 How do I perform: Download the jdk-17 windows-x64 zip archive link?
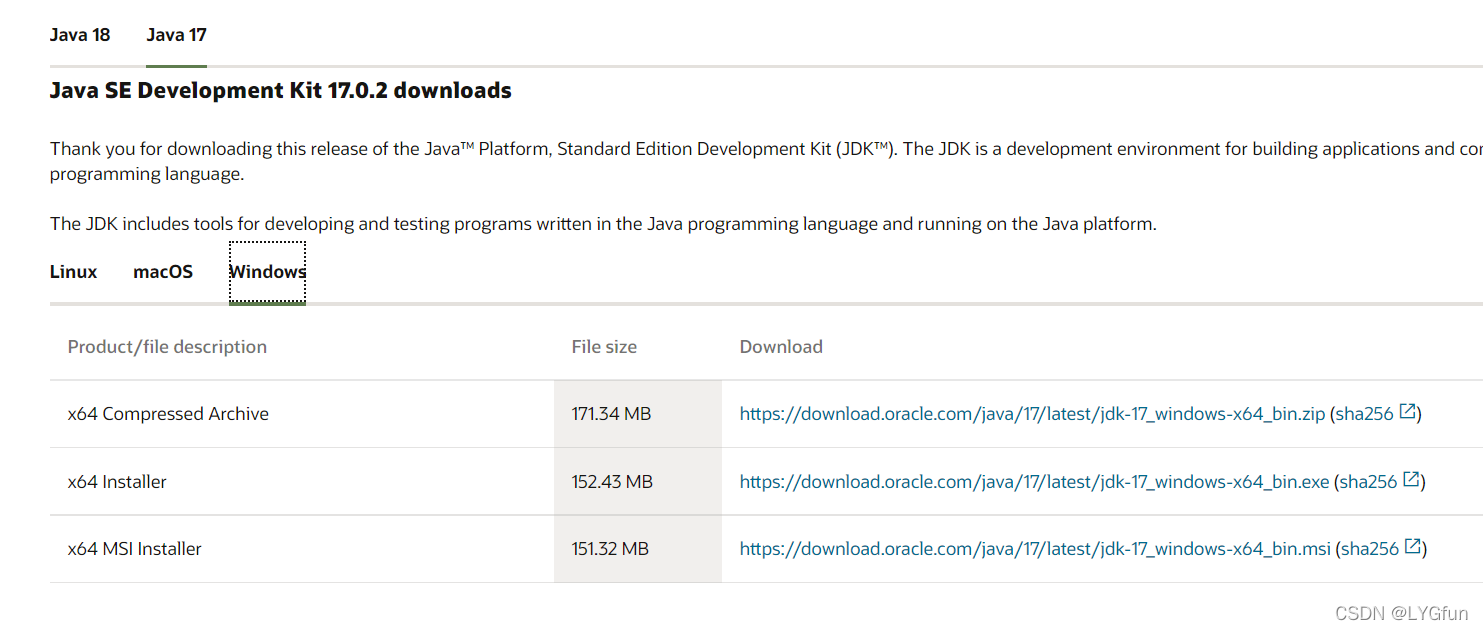[1032, 414]
